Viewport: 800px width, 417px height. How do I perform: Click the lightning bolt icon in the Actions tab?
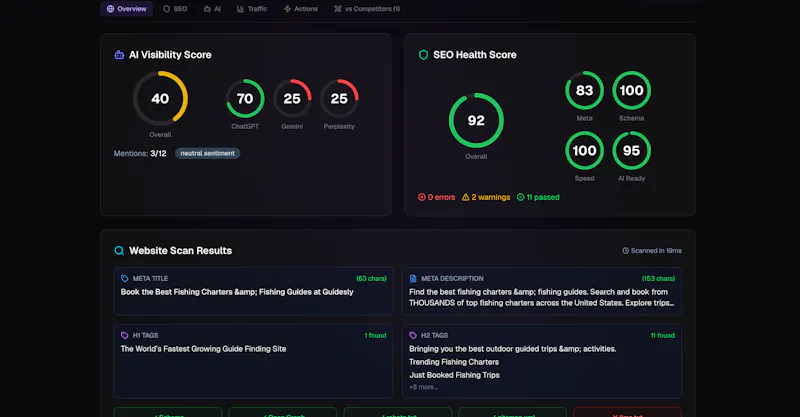coord(287,9)
